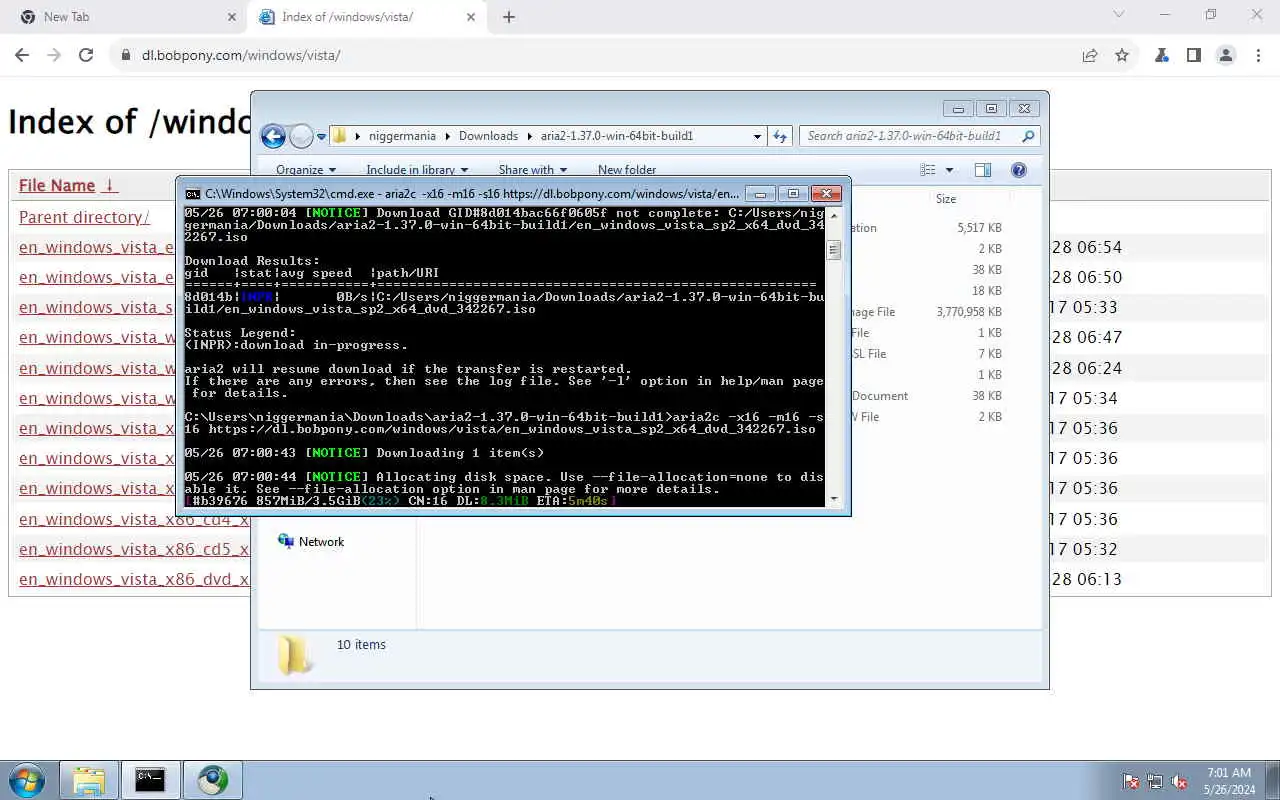Open the Explorer address history dropdown
Screen dimensions: 1280x800
[757, 136]
